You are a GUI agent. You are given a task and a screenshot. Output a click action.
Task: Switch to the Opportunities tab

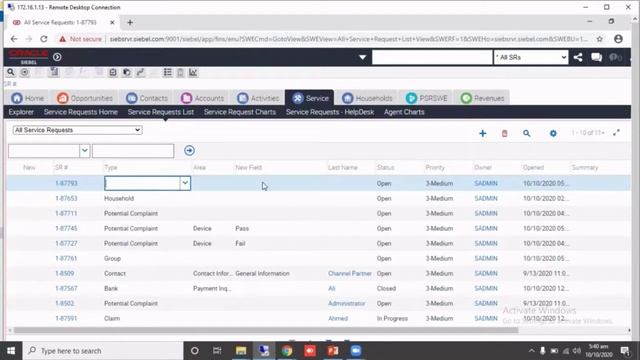(85, 98)
